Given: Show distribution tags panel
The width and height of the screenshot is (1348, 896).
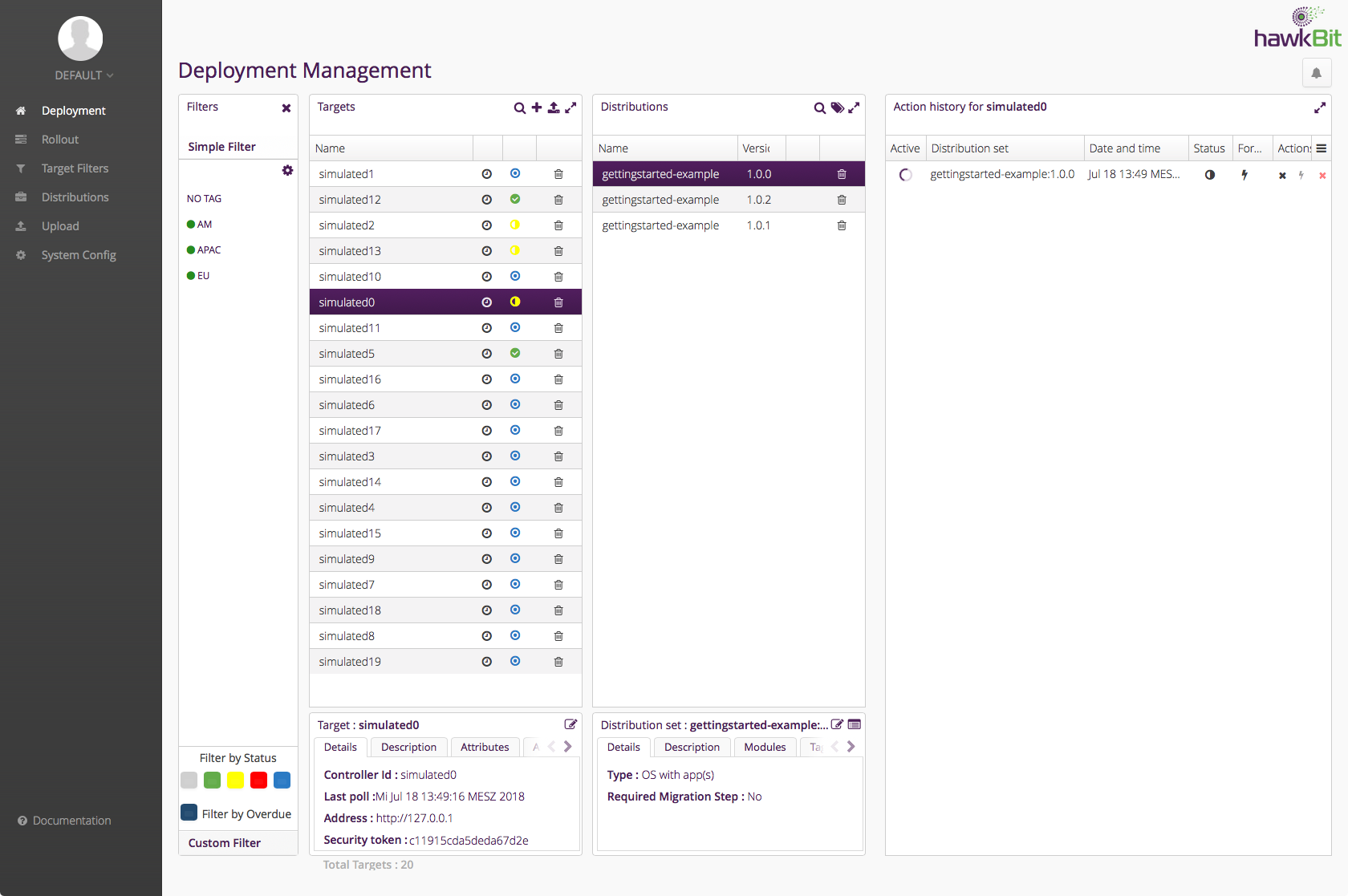Looking at the screenshot, I should click(x=837, y=107).
